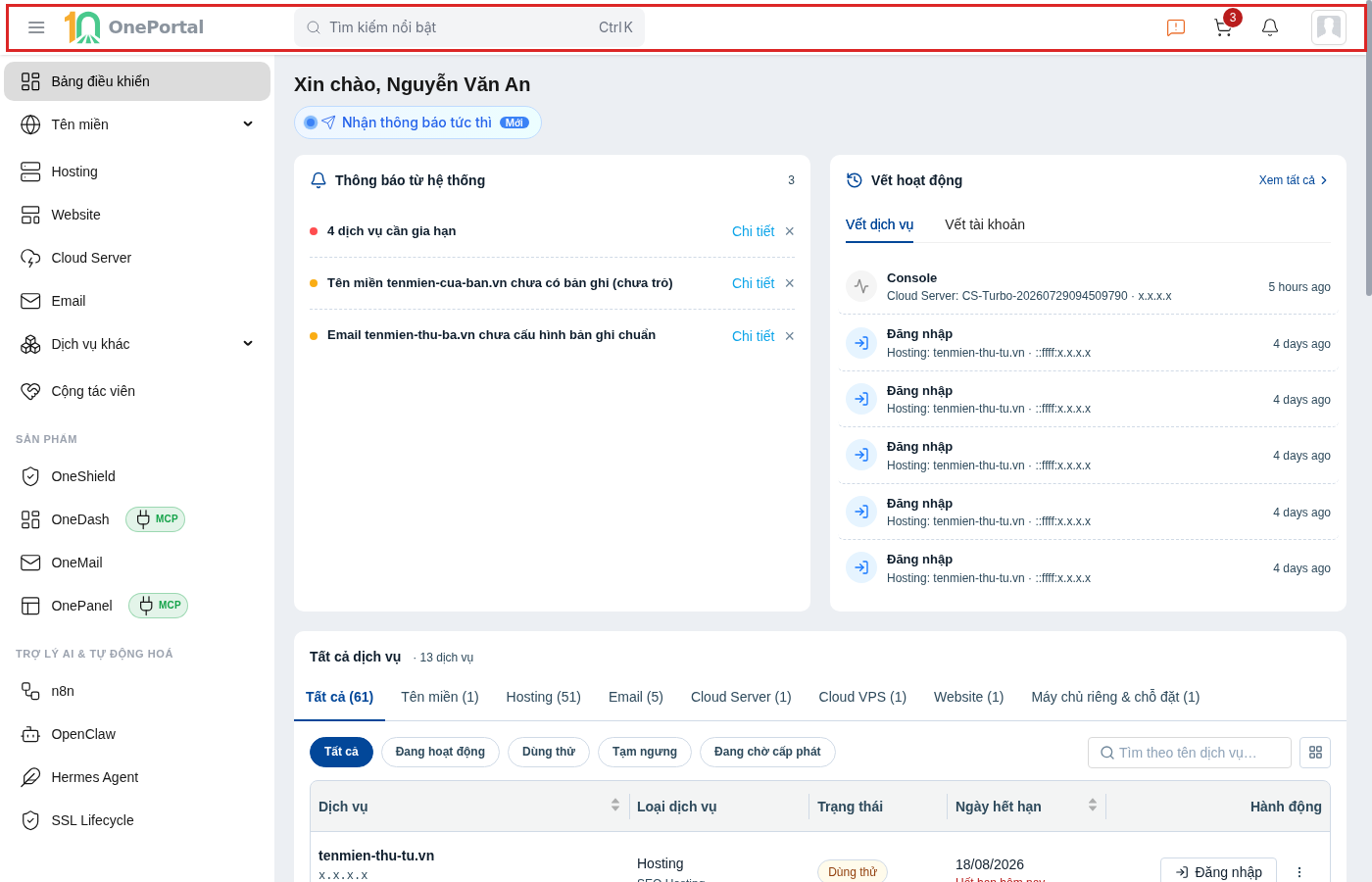Select the Tất cả (61) services tab
Viewport: 1372px width, 882px height.
click(339, 697)
